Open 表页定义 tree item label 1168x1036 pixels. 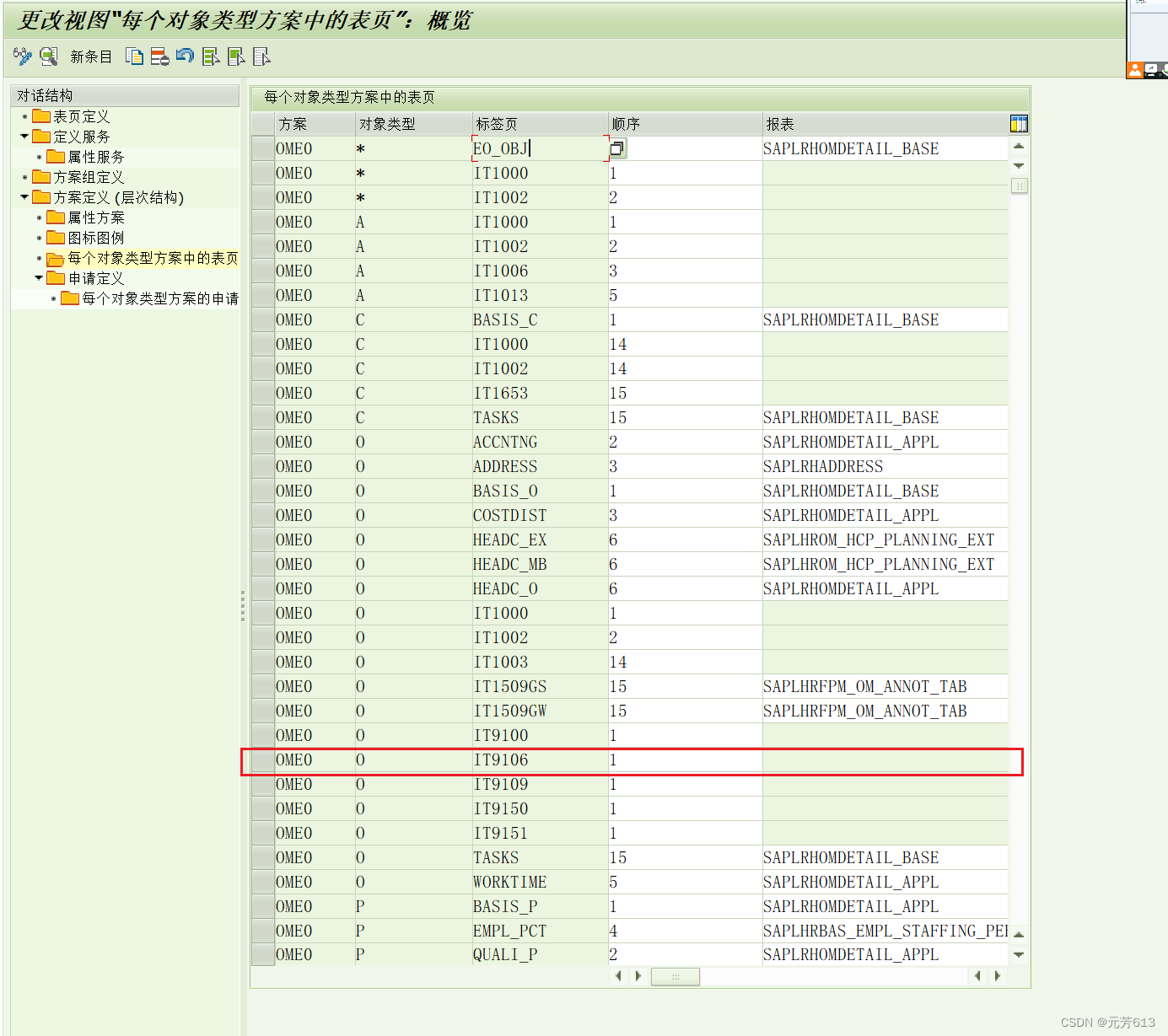tap(82, 116)
